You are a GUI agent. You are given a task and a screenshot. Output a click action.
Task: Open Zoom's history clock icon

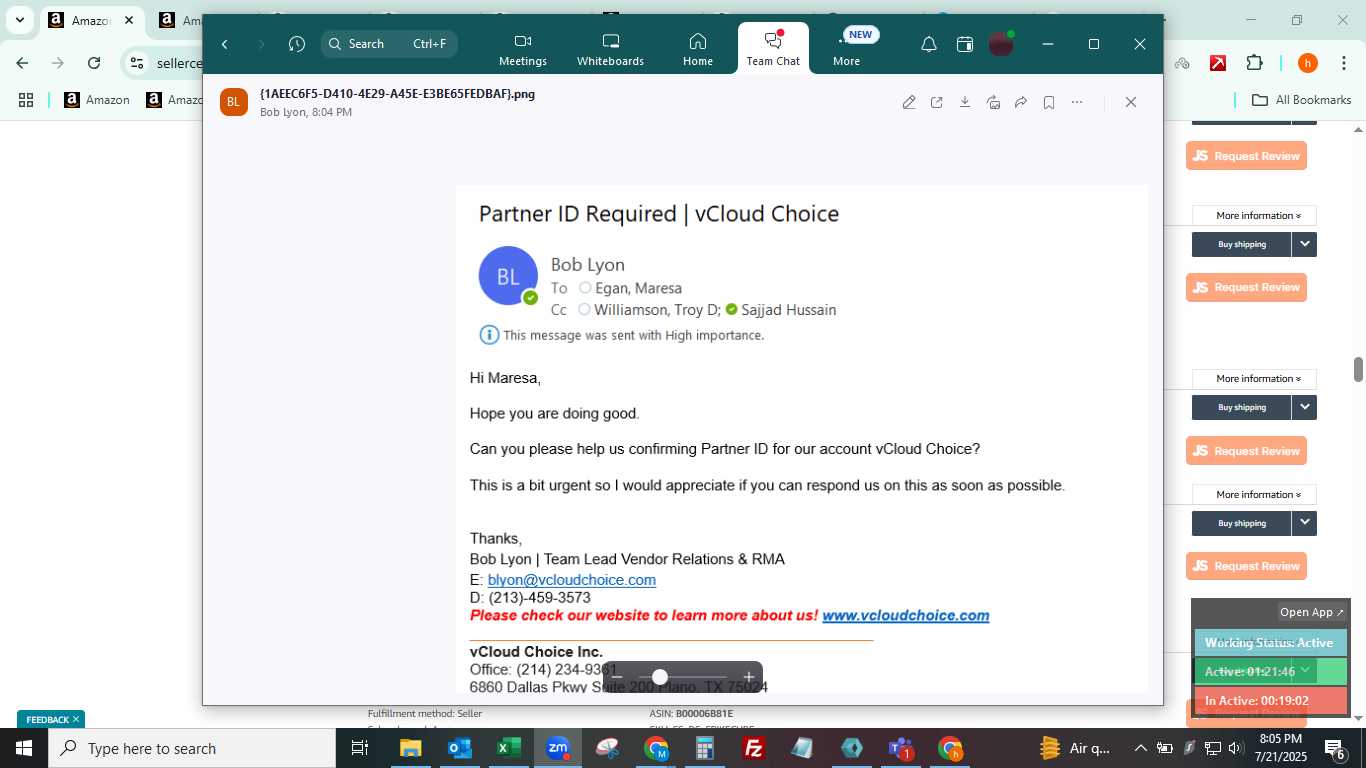[297, 44]
